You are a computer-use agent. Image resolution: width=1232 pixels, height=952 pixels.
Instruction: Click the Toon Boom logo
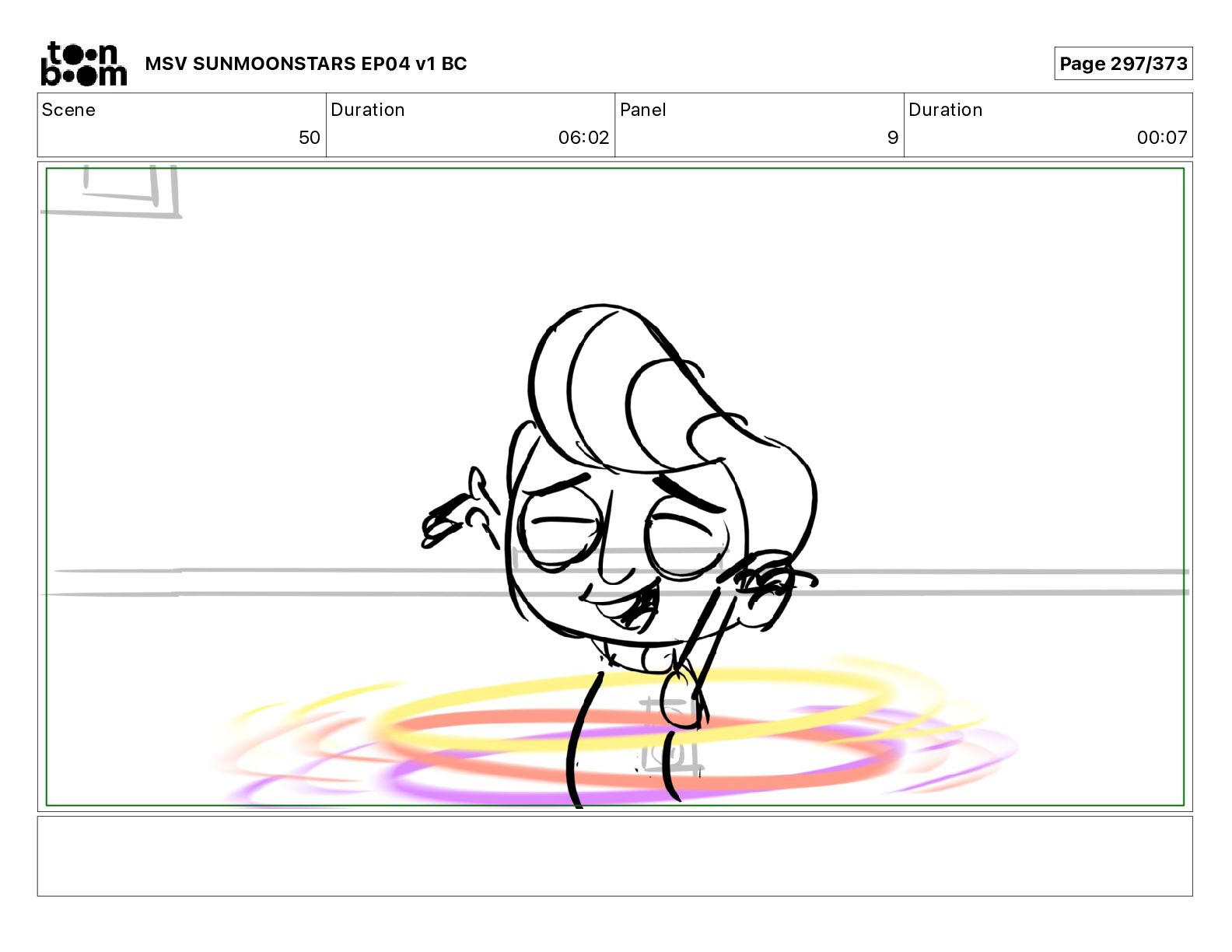83,64
